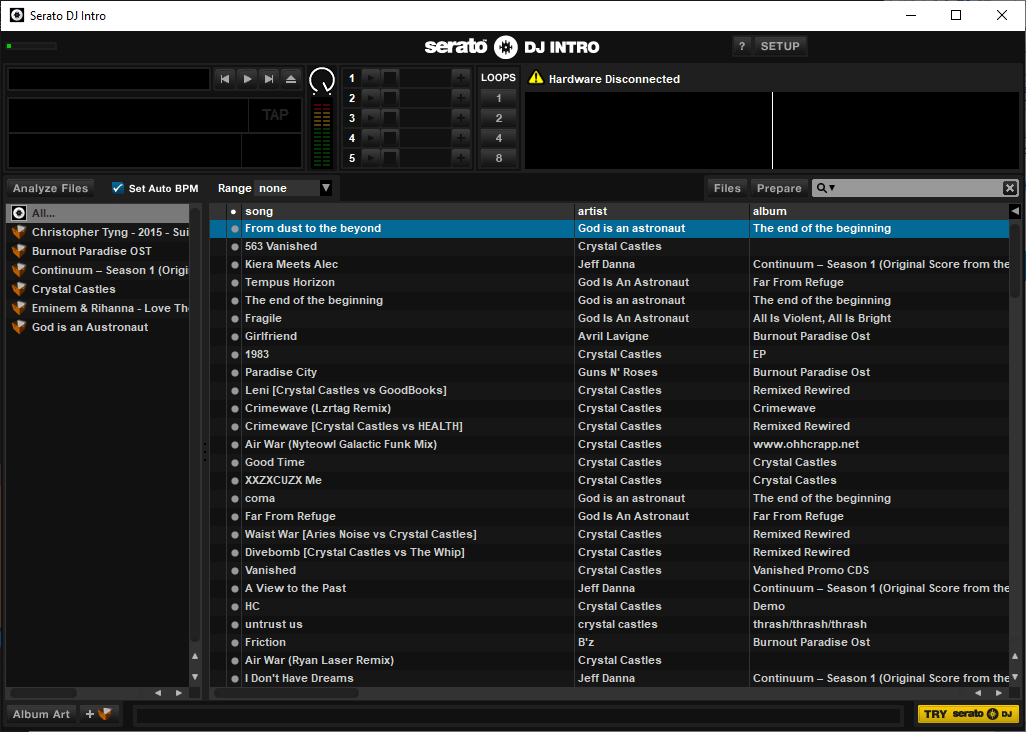Set a 4 beat auto loop
Viewport: 1026px width, 732px height.
click(x=499, y=138)
